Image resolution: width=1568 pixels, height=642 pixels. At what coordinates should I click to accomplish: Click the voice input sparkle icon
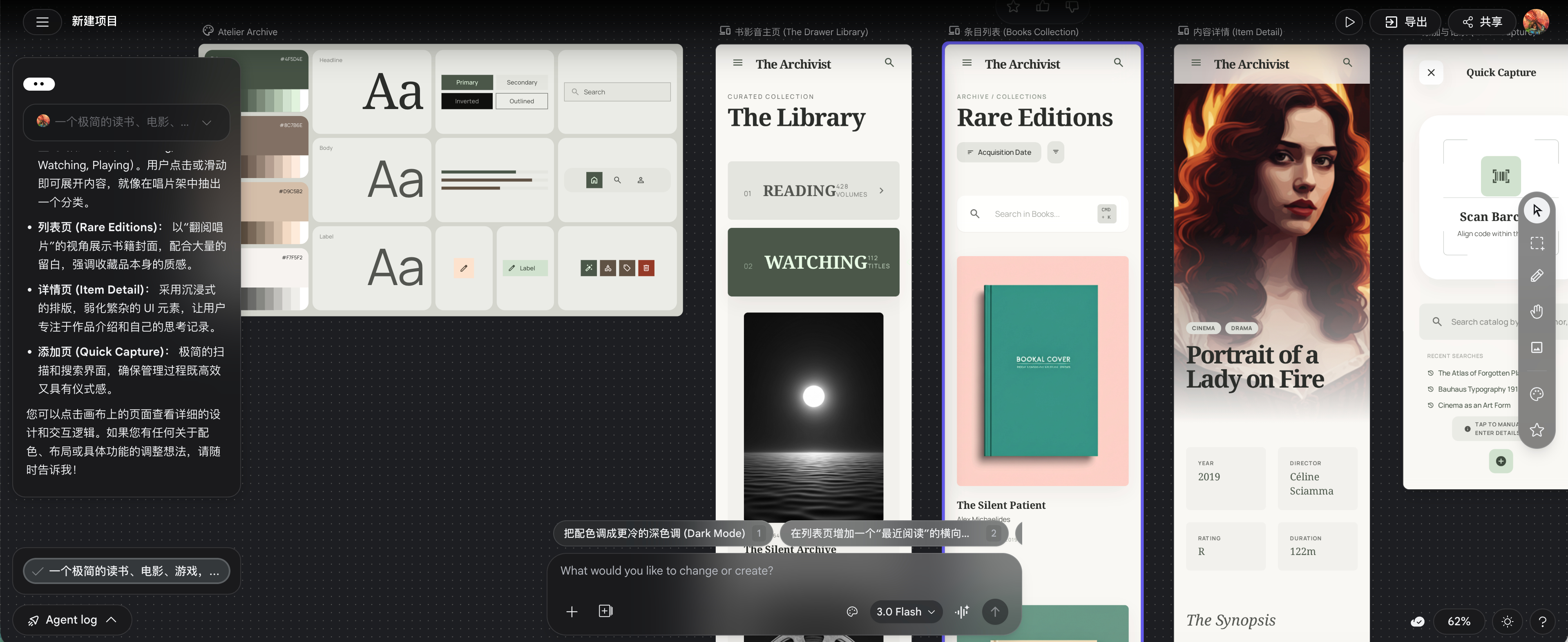[962, 611]
